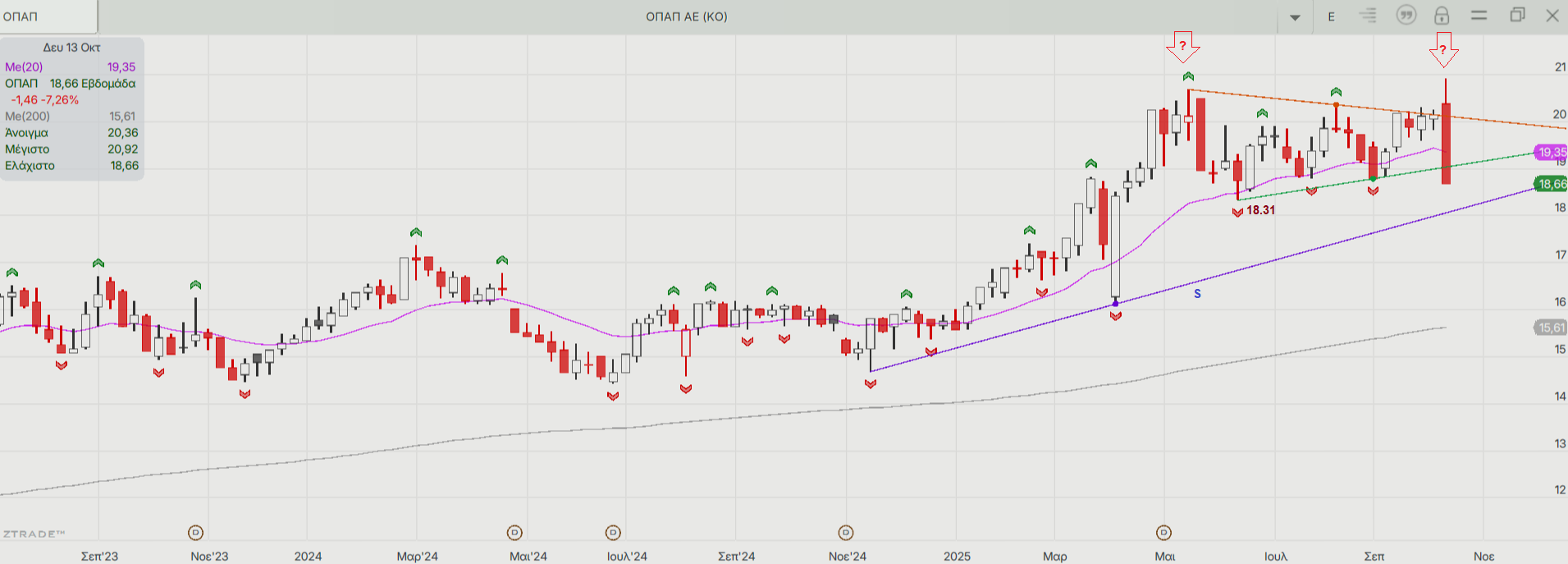Viewport: 1568px width, 564px height.
Task: Select the green 18,66 last price tag
Action: (1551, 184)
